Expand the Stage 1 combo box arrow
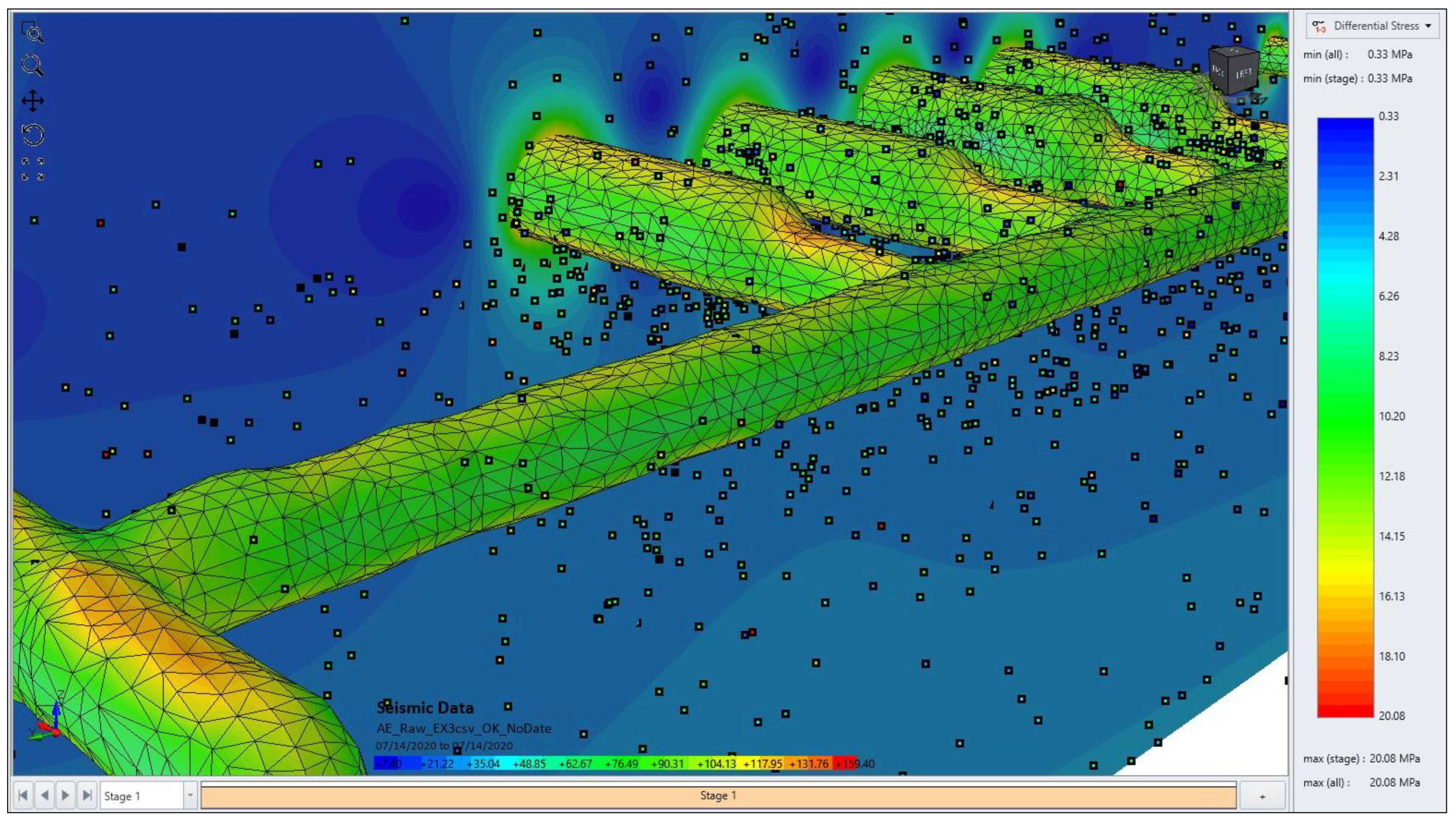Image resolution: width=1456 pixels, height=823 pixels. pos(190,795)
